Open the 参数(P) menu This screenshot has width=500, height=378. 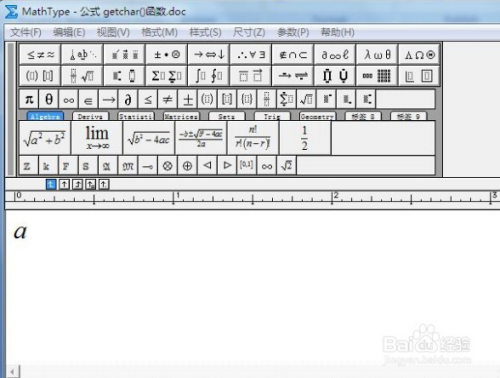[293, 32]
